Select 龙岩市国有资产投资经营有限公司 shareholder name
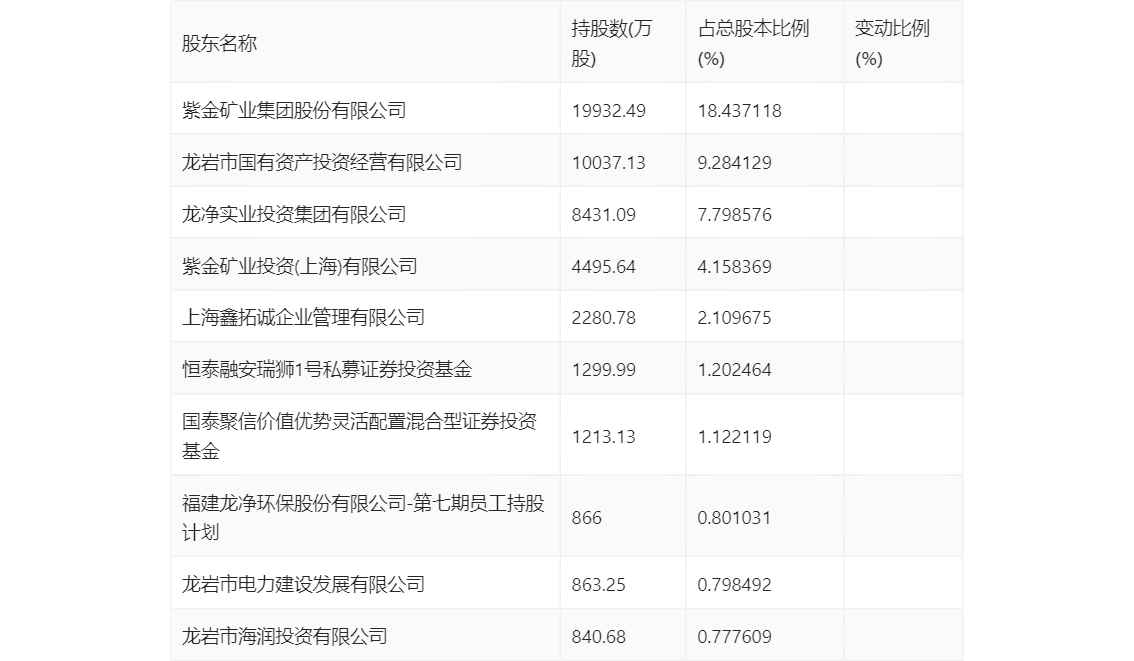This screenshot has height=661, width=1134. click(322, 163)
